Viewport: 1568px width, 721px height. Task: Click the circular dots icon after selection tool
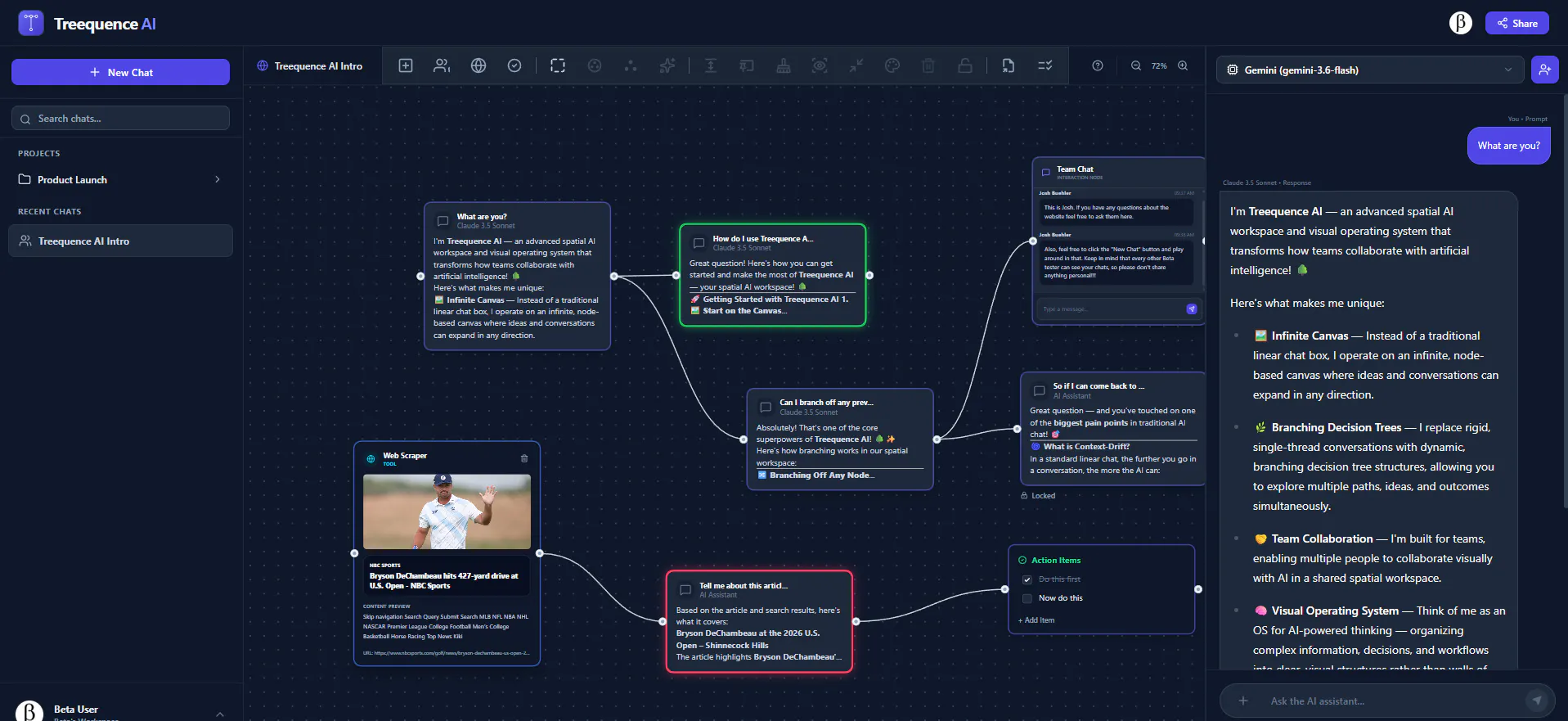tap(595, 65)
